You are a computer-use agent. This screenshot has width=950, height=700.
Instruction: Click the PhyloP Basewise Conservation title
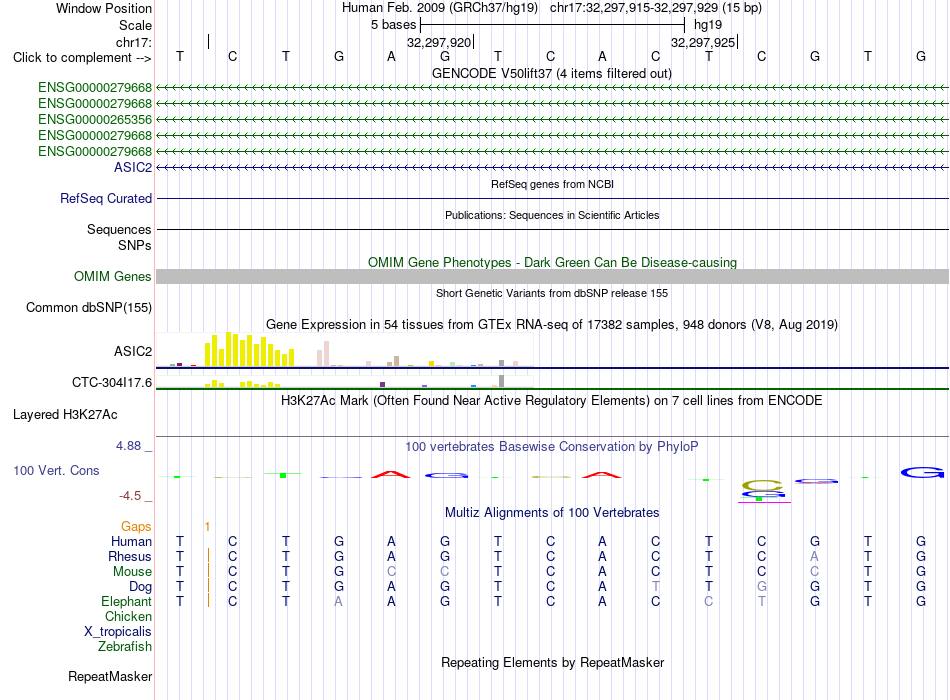[x=552, y=447]
